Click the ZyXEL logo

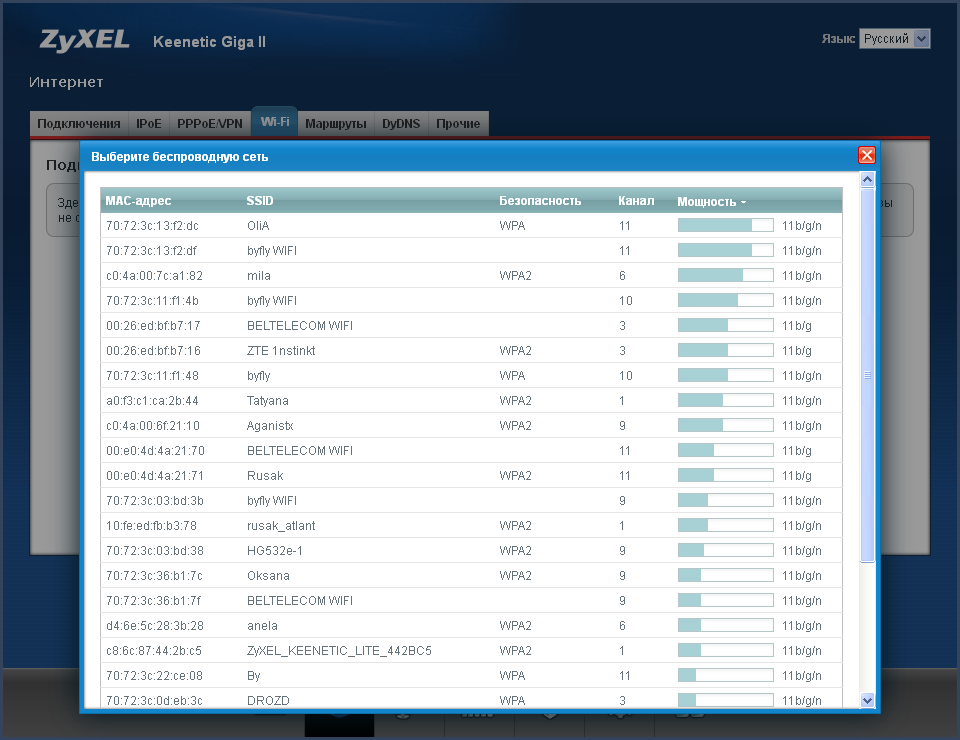click(x=84, y=40)
